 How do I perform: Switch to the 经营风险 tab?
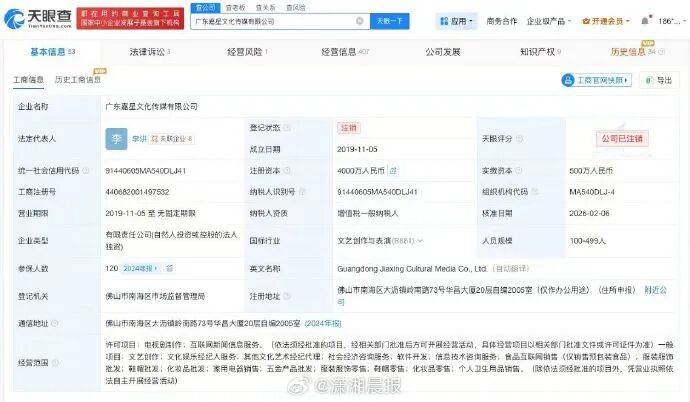(247, 52)
